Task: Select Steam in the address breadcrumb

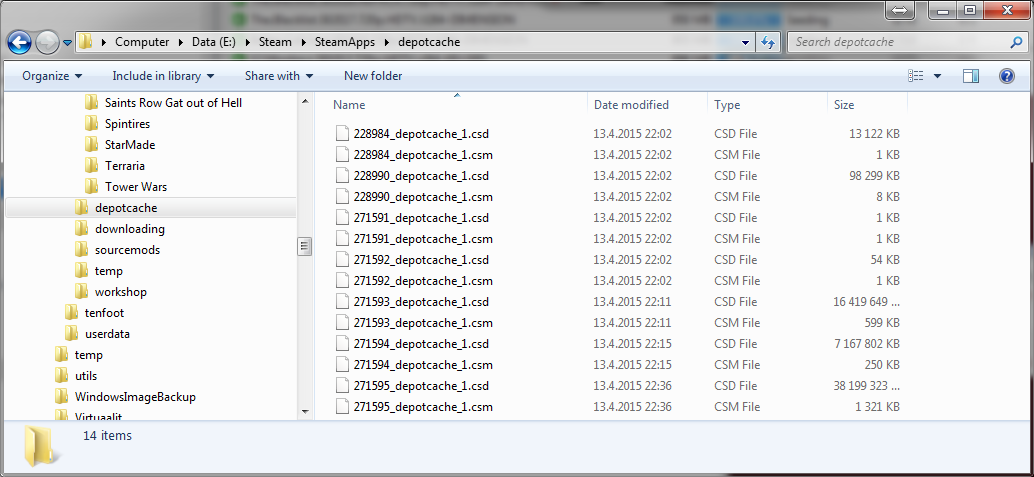Action: point(275,42)
